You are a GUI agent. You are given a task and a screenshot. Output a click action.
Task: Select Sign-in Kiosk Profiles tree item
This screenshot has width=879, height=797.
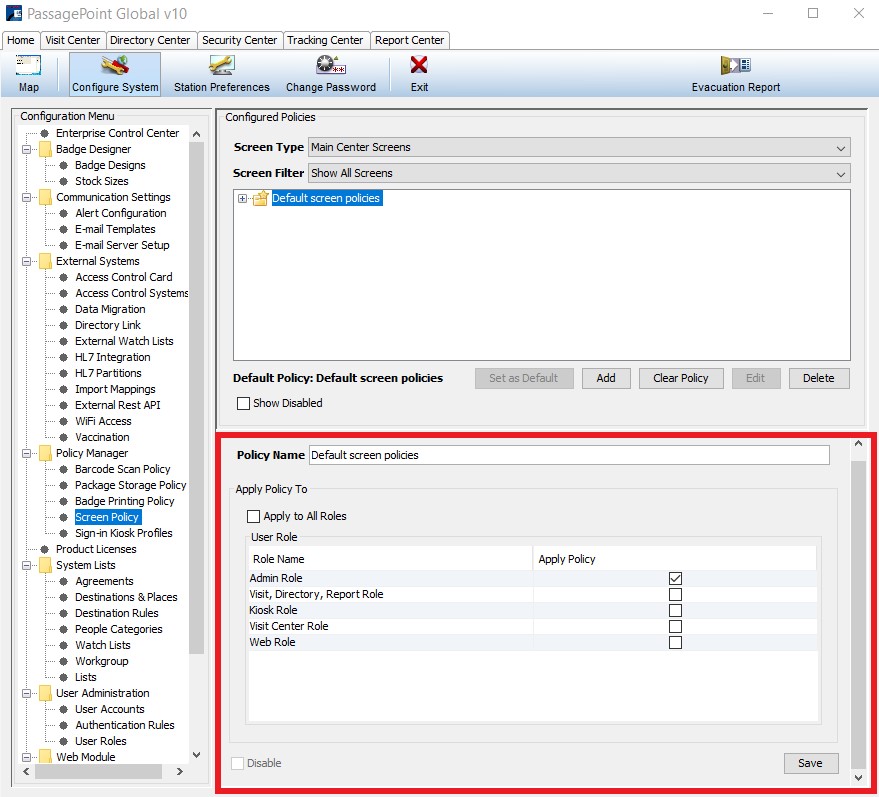pyautogui.click(x=124, y=533)
